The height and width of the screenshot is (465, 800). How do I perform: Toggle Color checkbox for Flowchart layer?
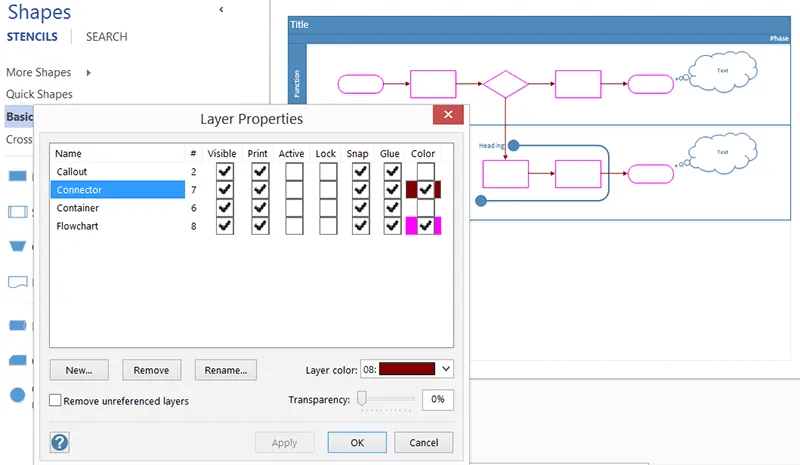tap(426, 226)
